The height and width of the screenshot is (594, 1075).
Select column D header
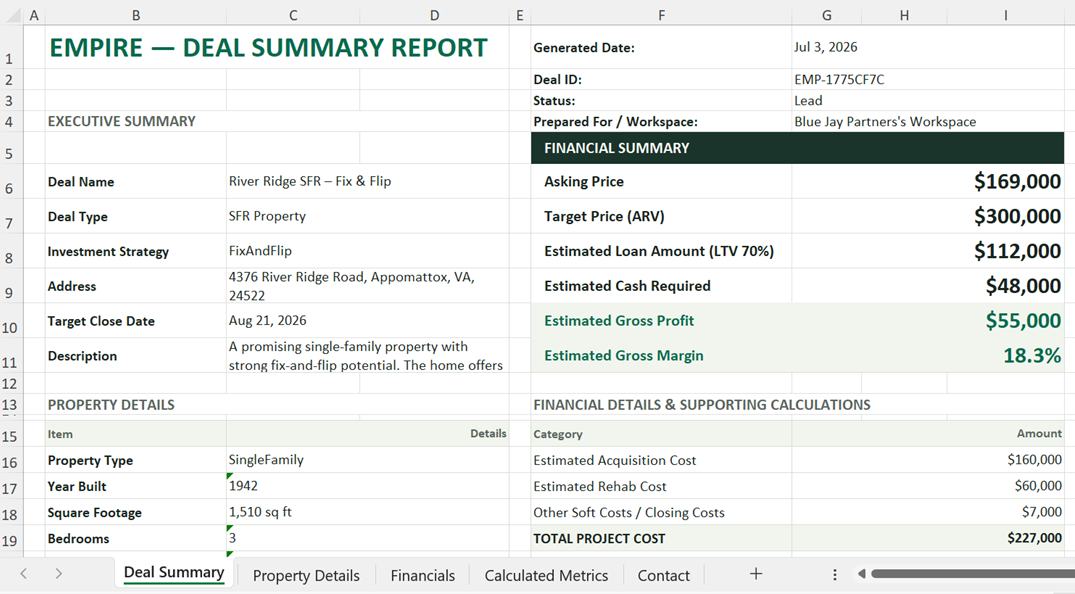click(x=435, y=15)
